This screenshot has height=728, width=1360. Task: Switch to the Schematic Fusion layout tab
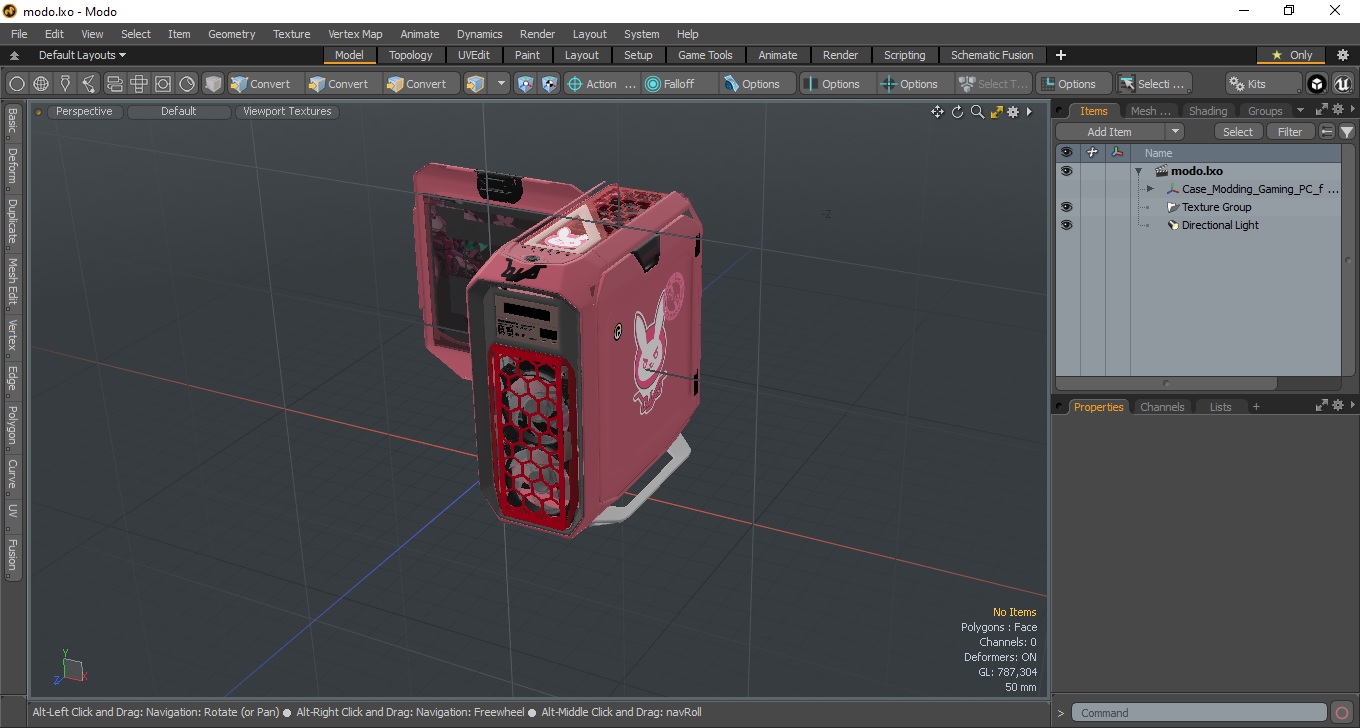(992, 55)
